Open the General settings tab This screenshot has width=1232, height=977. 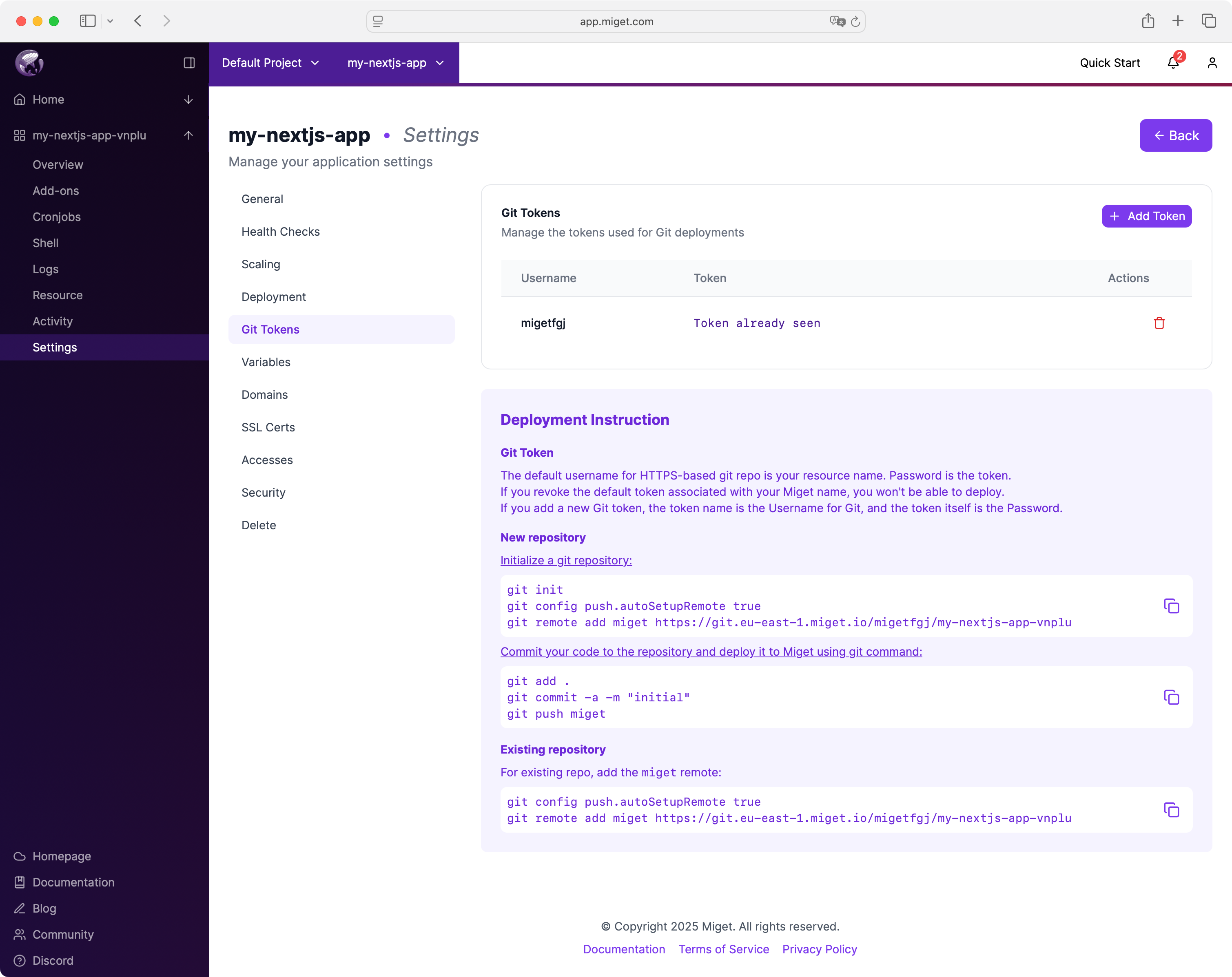click(341, 199)
